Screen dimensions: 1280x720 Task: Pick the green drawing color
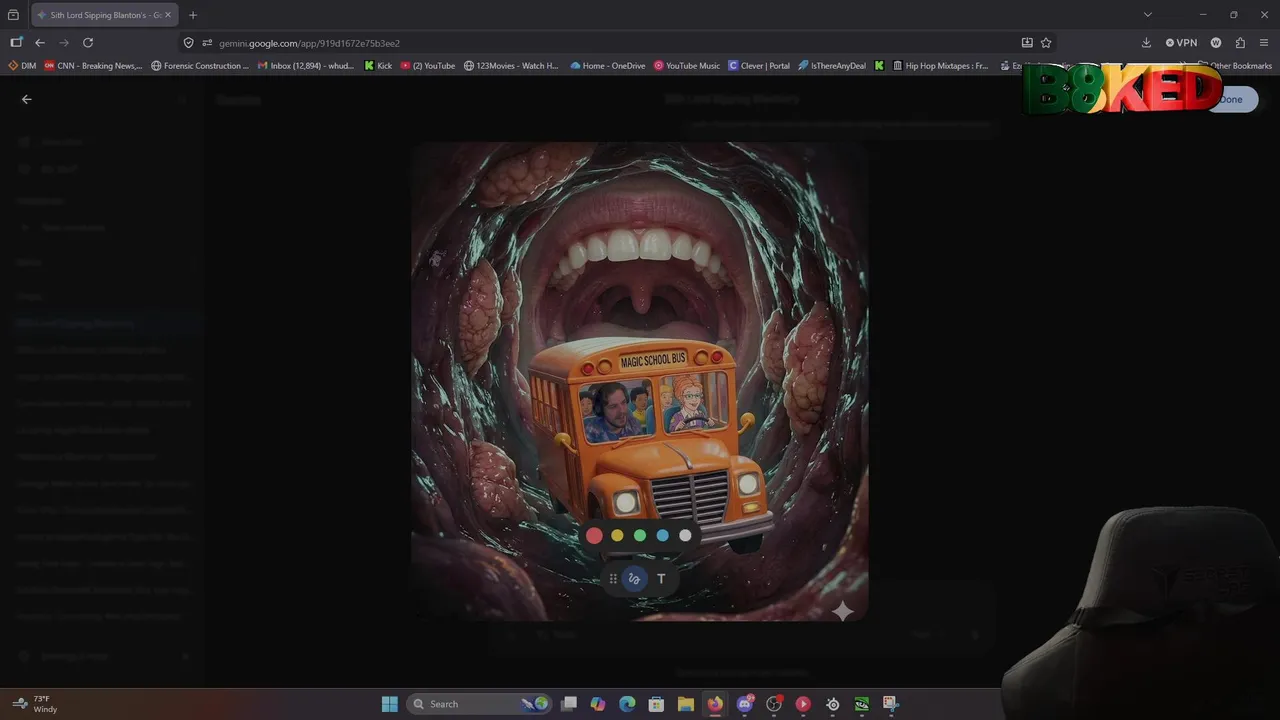point(640,536)
